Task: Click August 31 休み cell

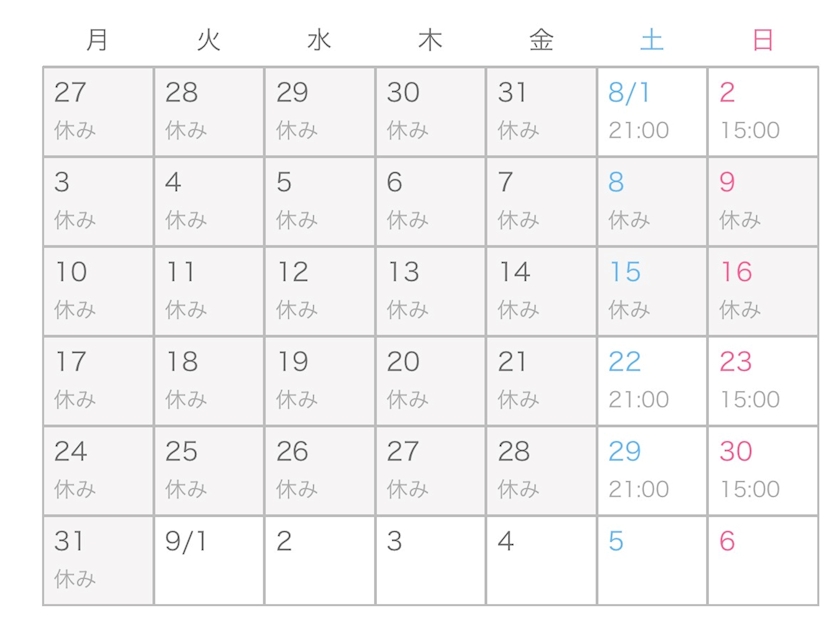Action: pos(98,561)
